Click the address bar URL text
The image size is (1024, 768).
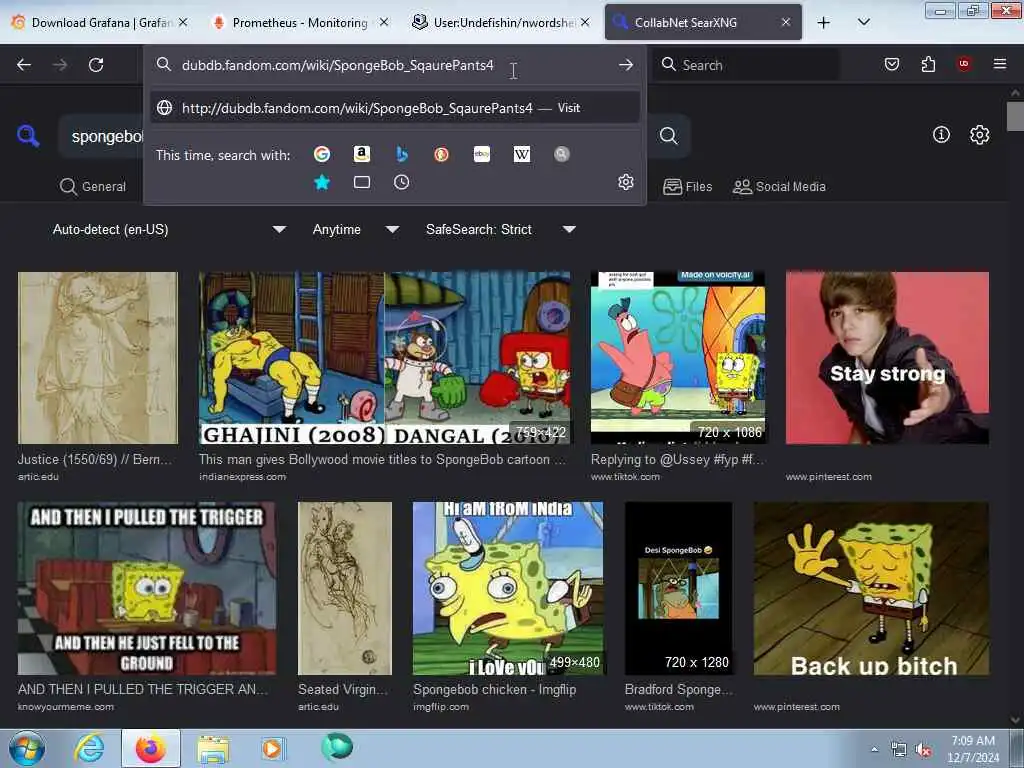338,65
